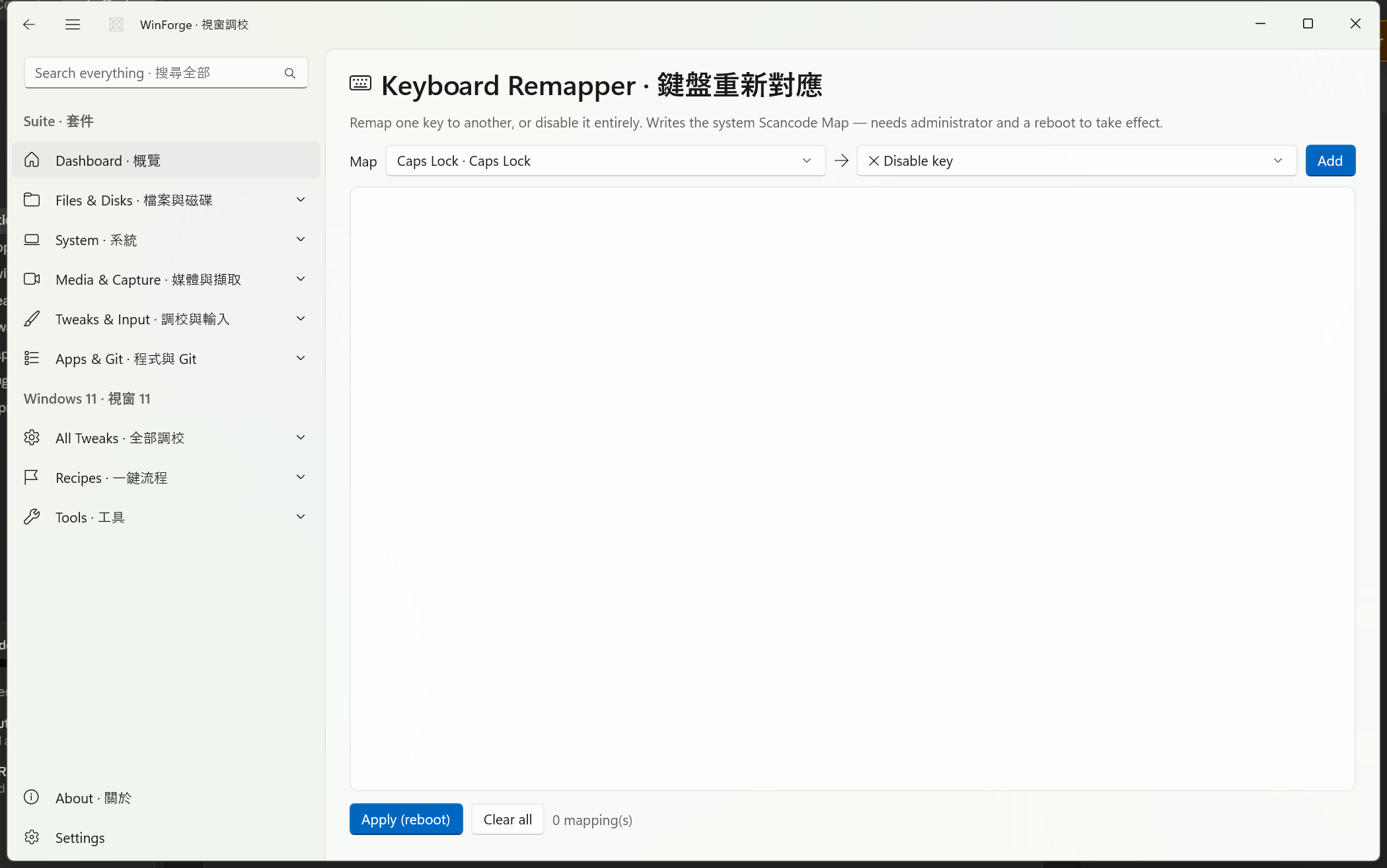Click the empty mappings list panel
The height and width of the screenshot is (868, 1387).
(852, 489)
